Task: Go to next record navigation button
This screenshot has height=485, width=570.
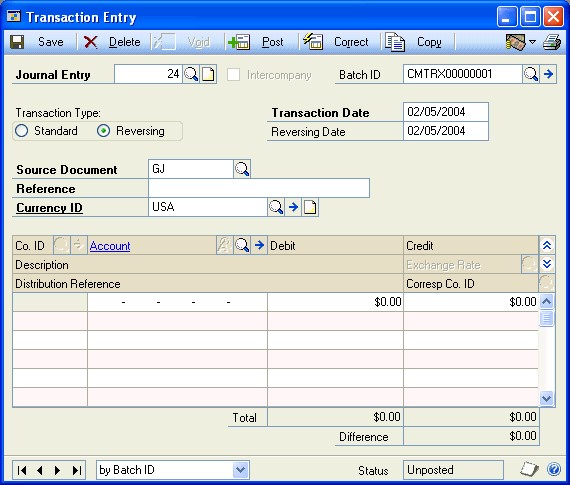Action: pyautogui.click(x=57, y=470)
